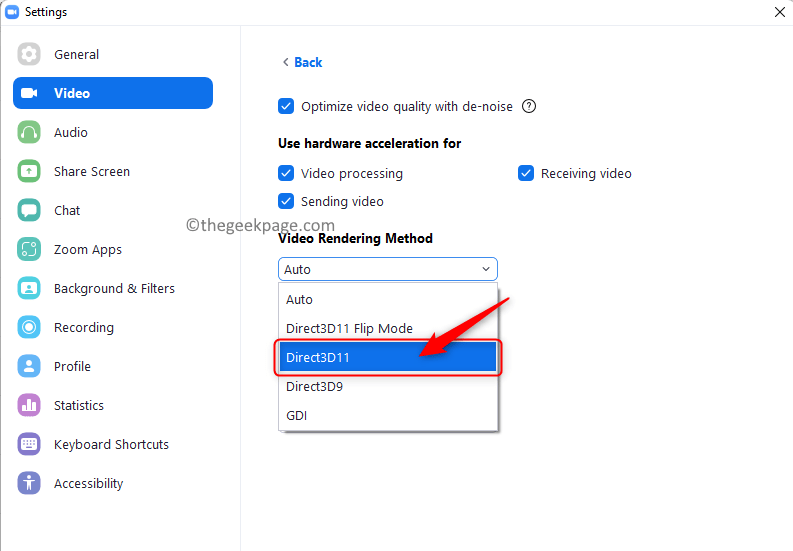Open Chat settings section

[x=67, y=210]
